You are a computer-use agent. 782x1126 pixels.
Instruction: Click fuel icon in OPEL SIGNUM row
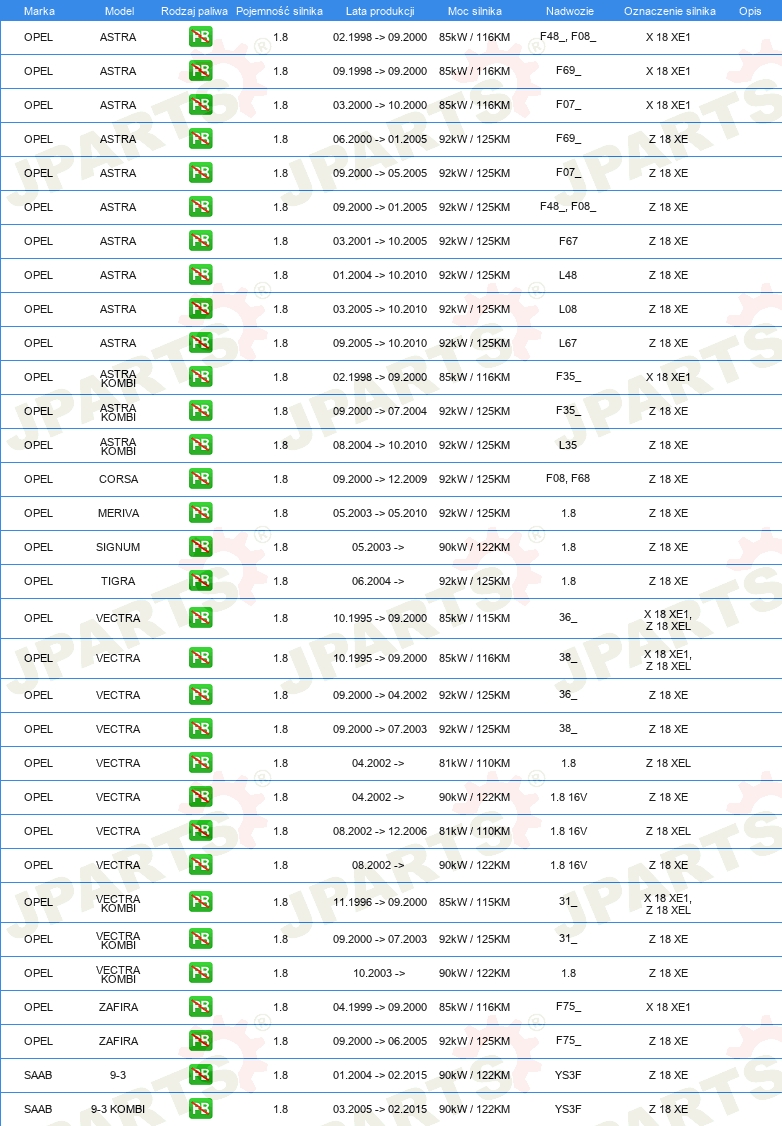[200, 546]
